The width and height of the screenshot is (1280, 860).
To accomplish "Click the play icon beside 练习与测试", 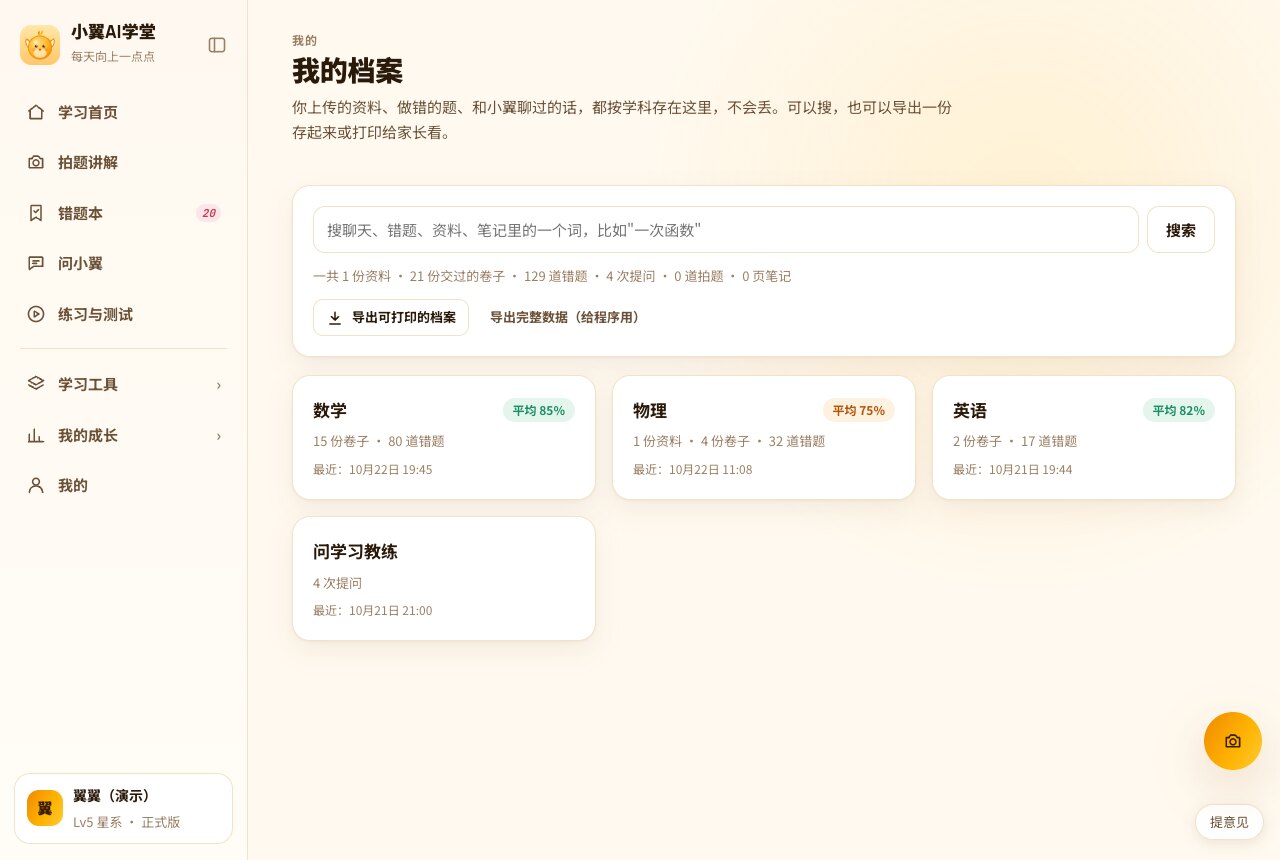I will (x=36, y=314).
